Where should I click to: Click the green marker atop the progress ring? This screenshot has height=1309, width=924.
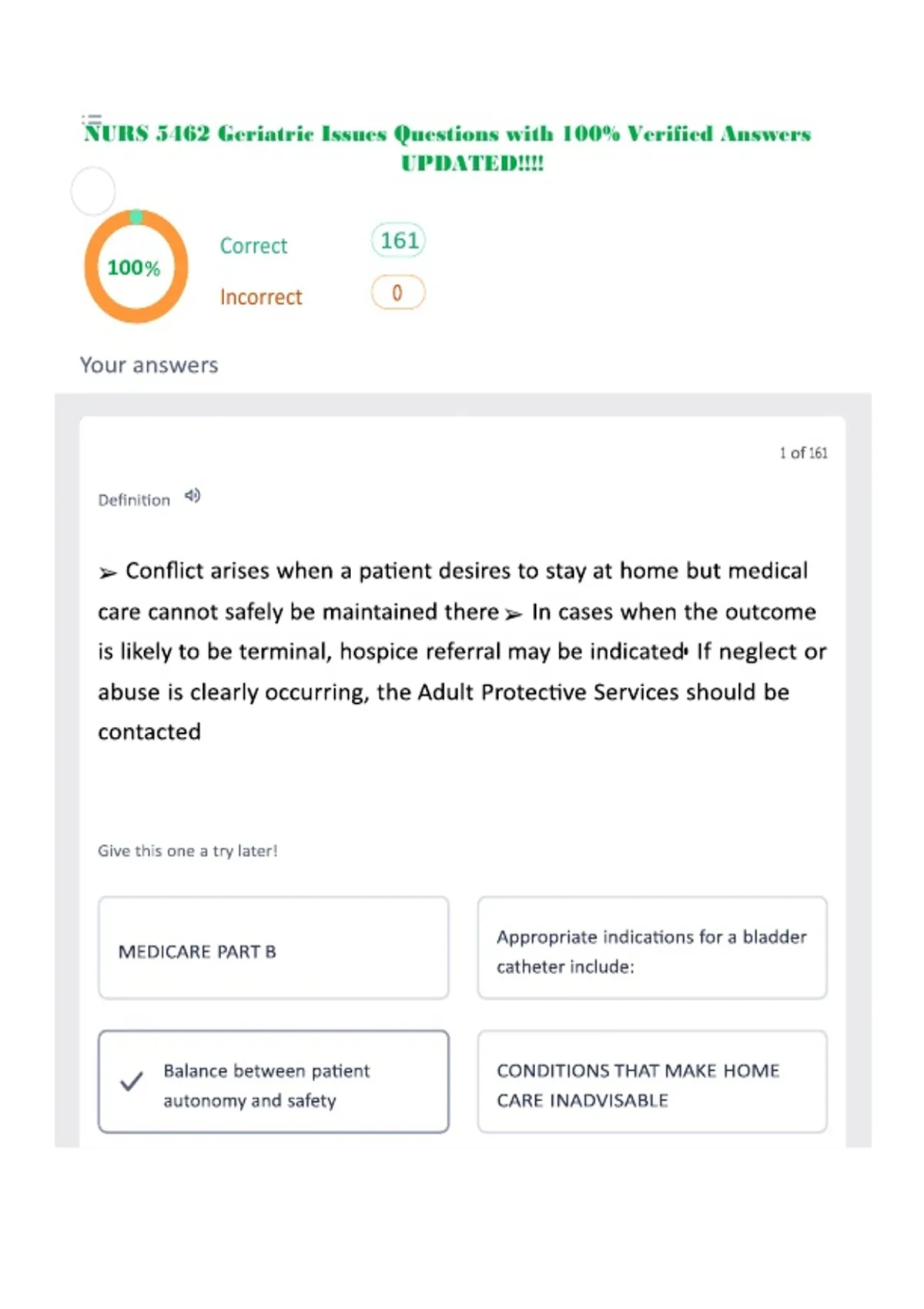pyautogui.click(x=136, y=217)
